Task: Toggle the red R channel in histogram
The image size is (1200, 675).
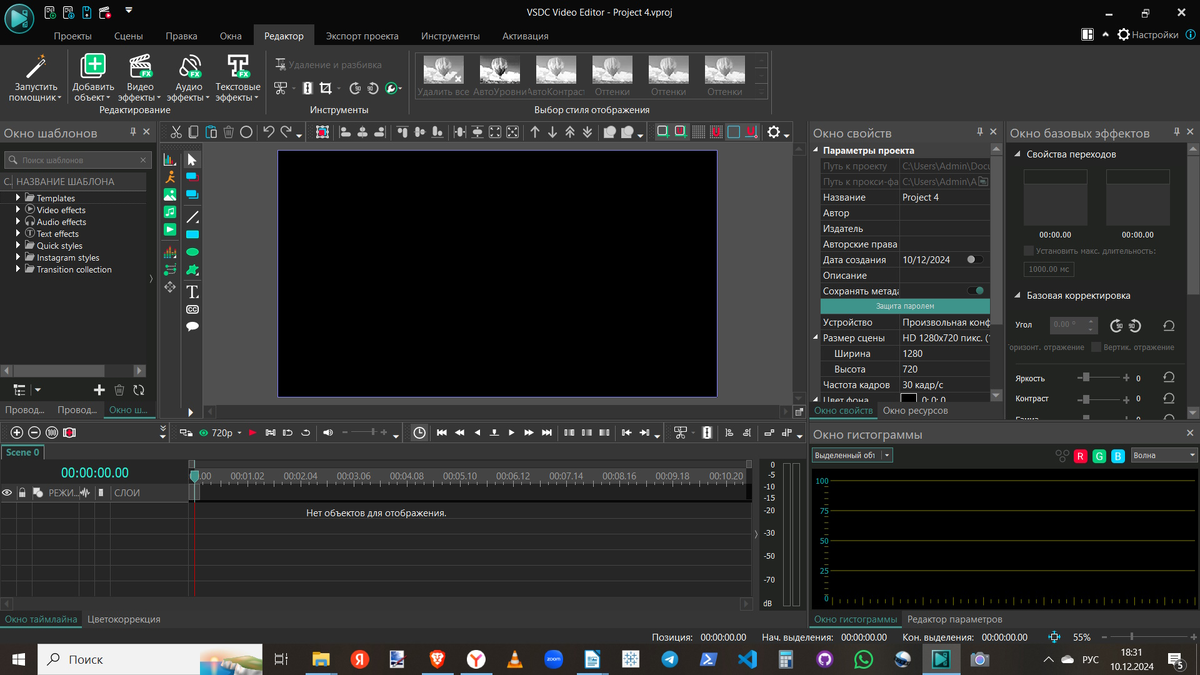Action: click(x=1080, y=456)
